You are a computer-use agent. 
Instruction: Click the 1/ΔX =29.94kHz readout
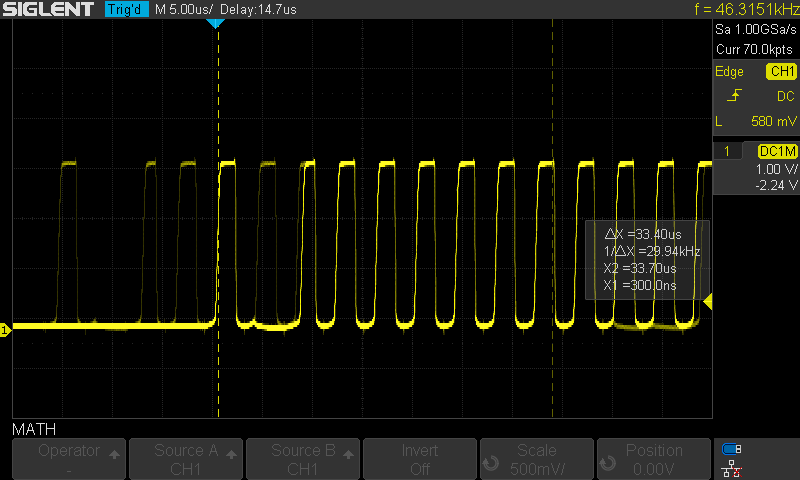point(652,251)
